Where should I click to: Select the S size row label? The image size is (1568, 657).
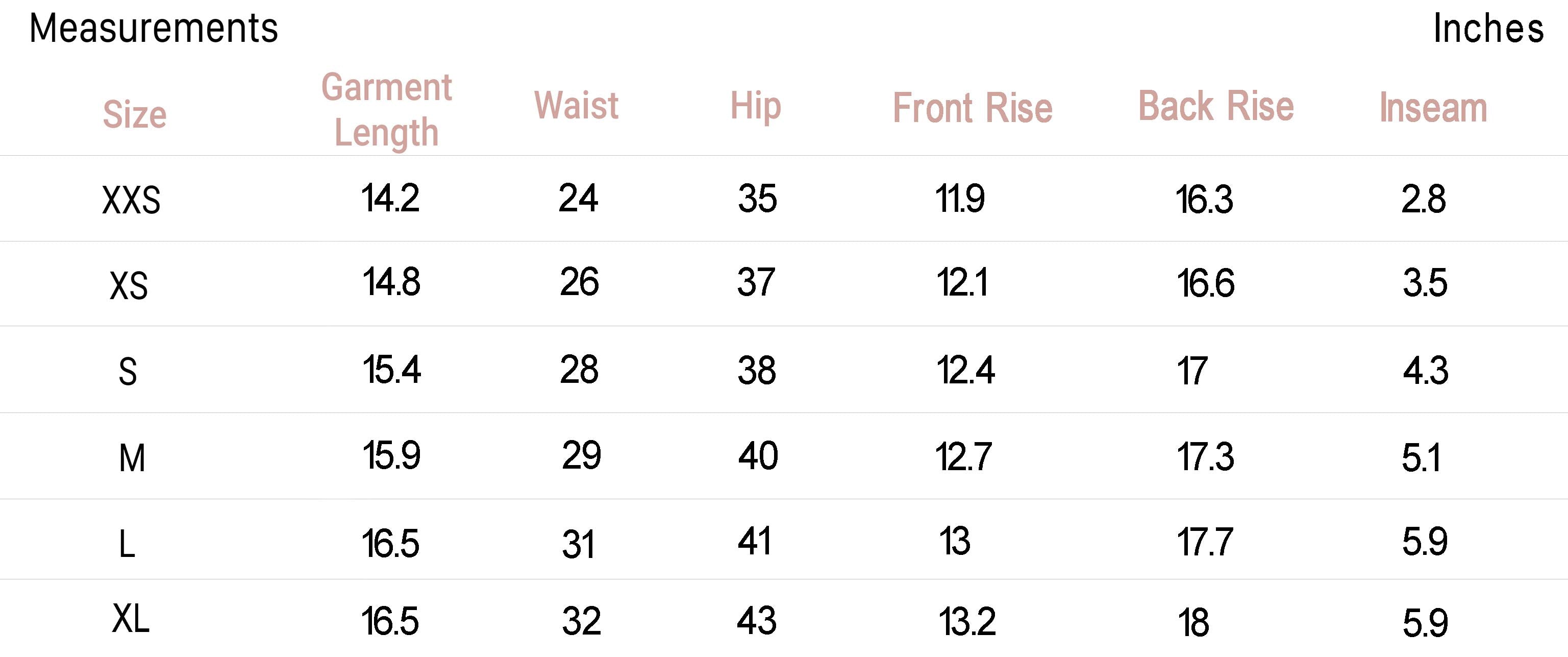tap(127, 372)
